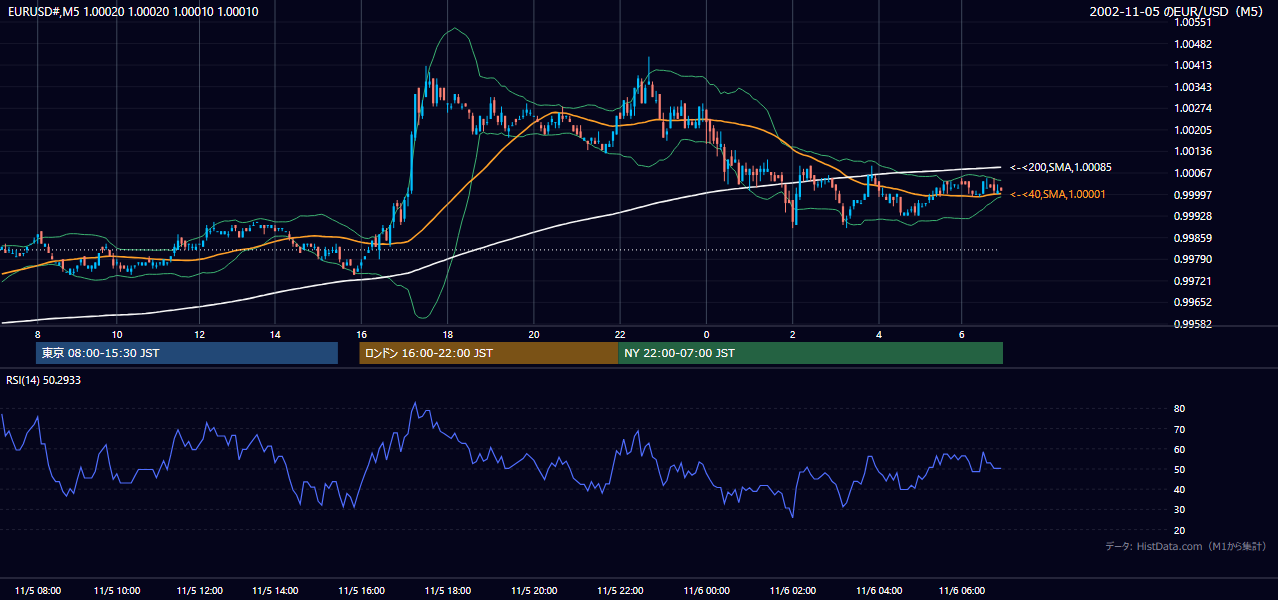Click price axis value 0.99652

point(1193,302)
